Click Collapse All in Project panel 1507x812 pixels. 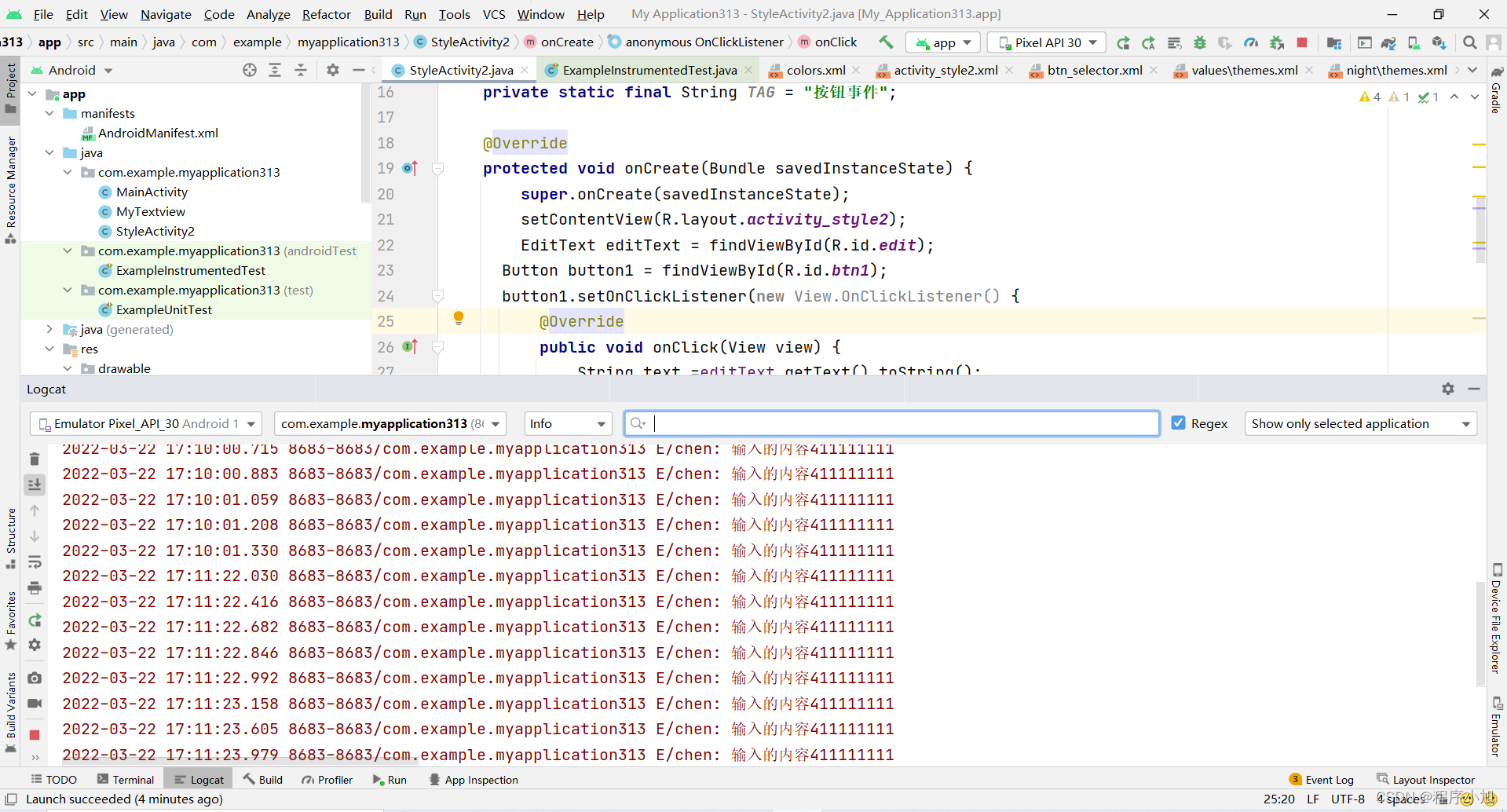click(x=301, y=70)
